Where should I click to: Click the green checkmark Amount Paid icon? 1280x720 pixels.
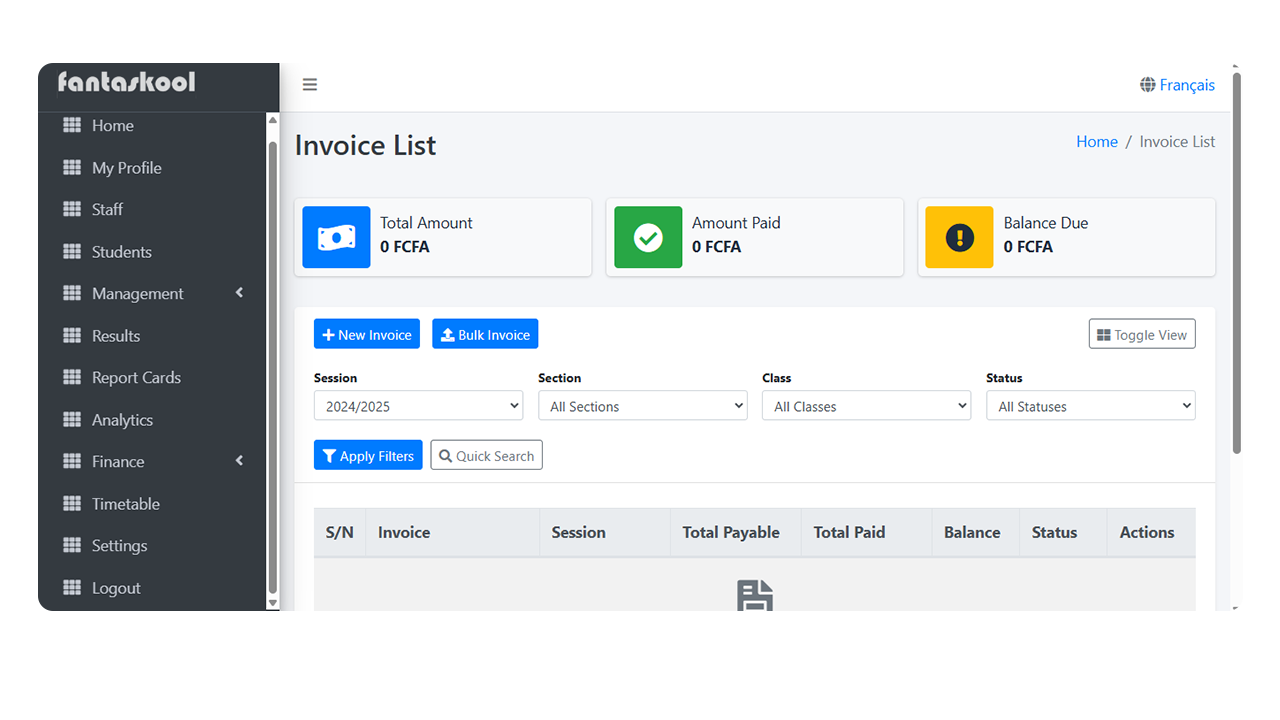648,237
